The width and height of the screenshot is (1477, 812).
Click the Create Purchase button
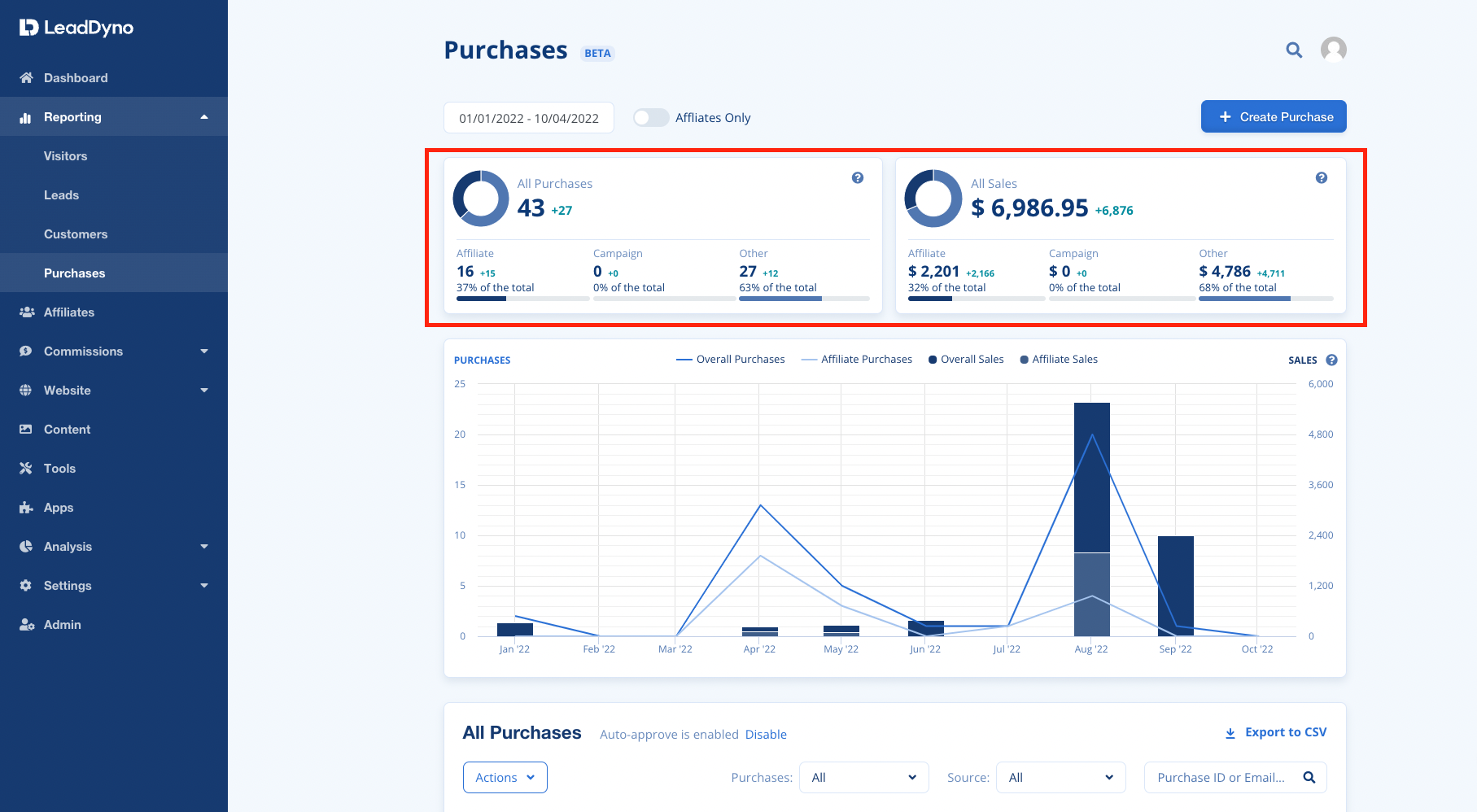coord(1274,116)
